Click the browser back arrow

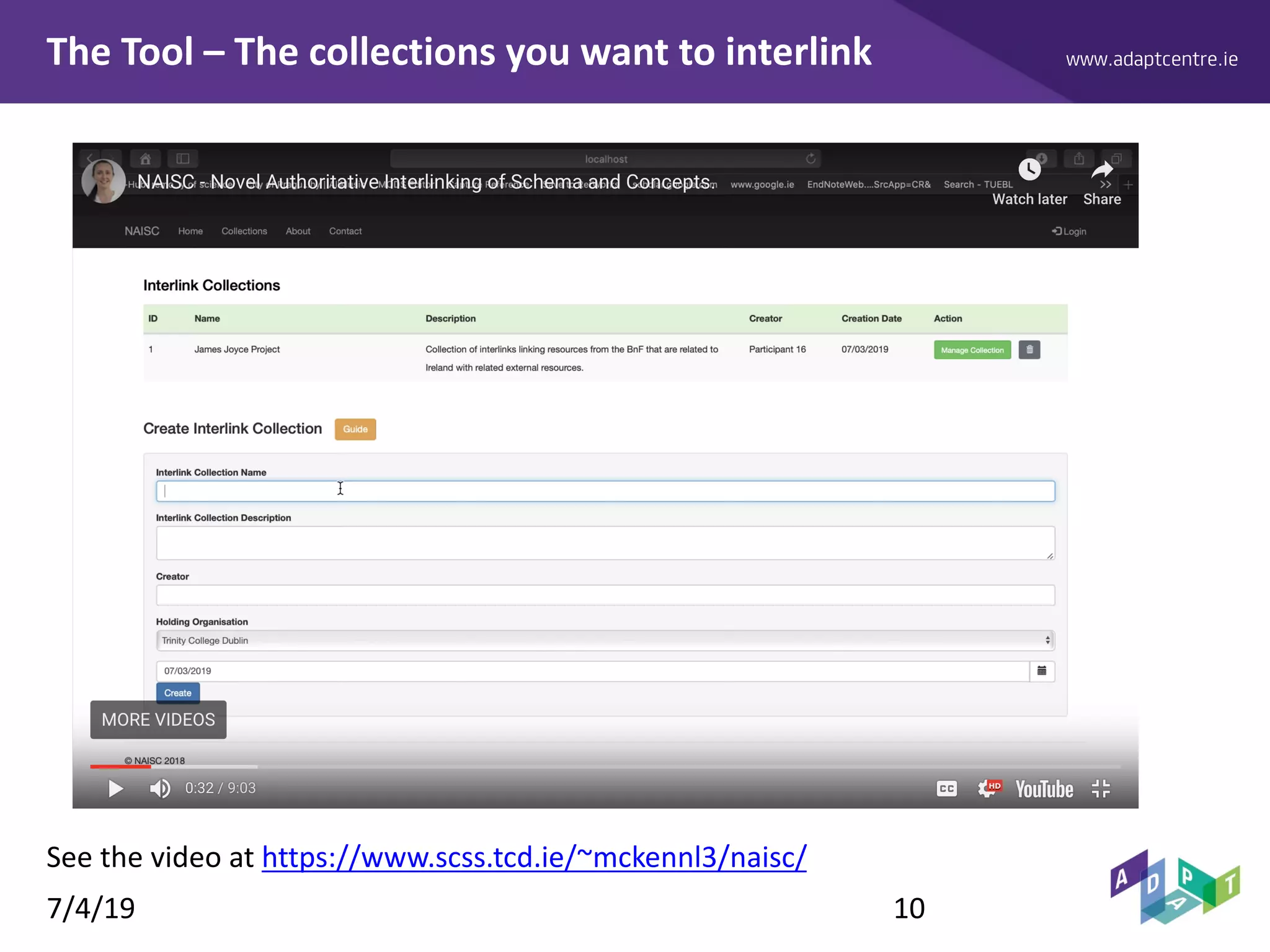91,159
